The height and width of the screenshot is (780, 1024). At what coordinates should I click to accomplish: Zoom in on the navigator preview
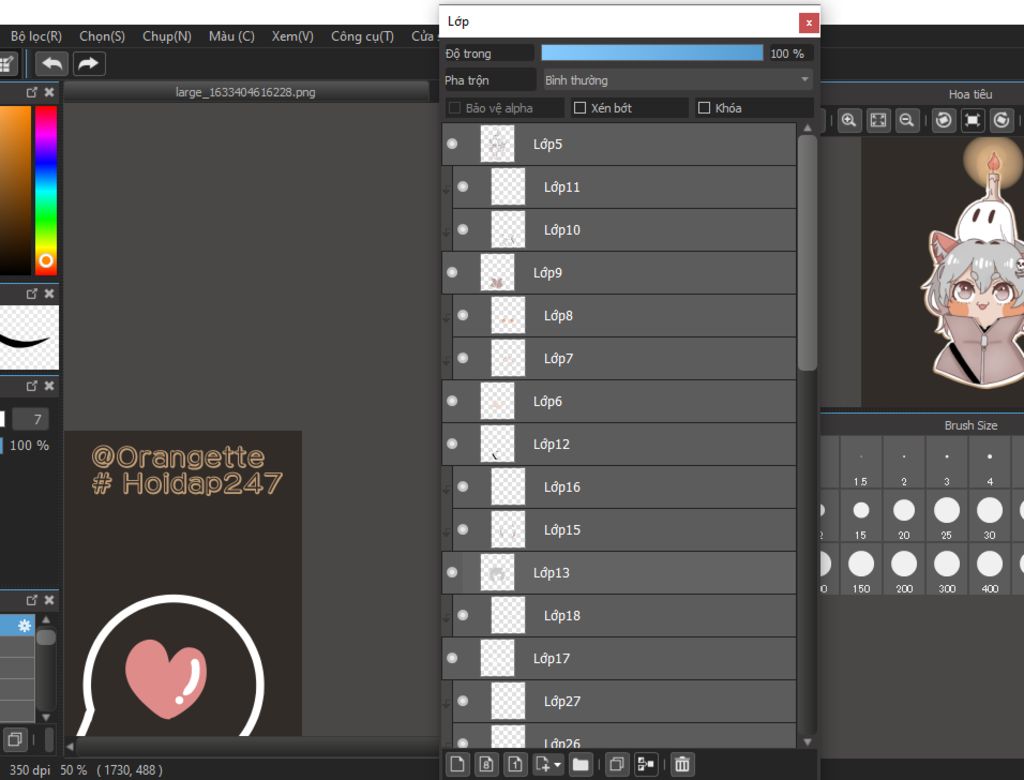coord(849,120)
